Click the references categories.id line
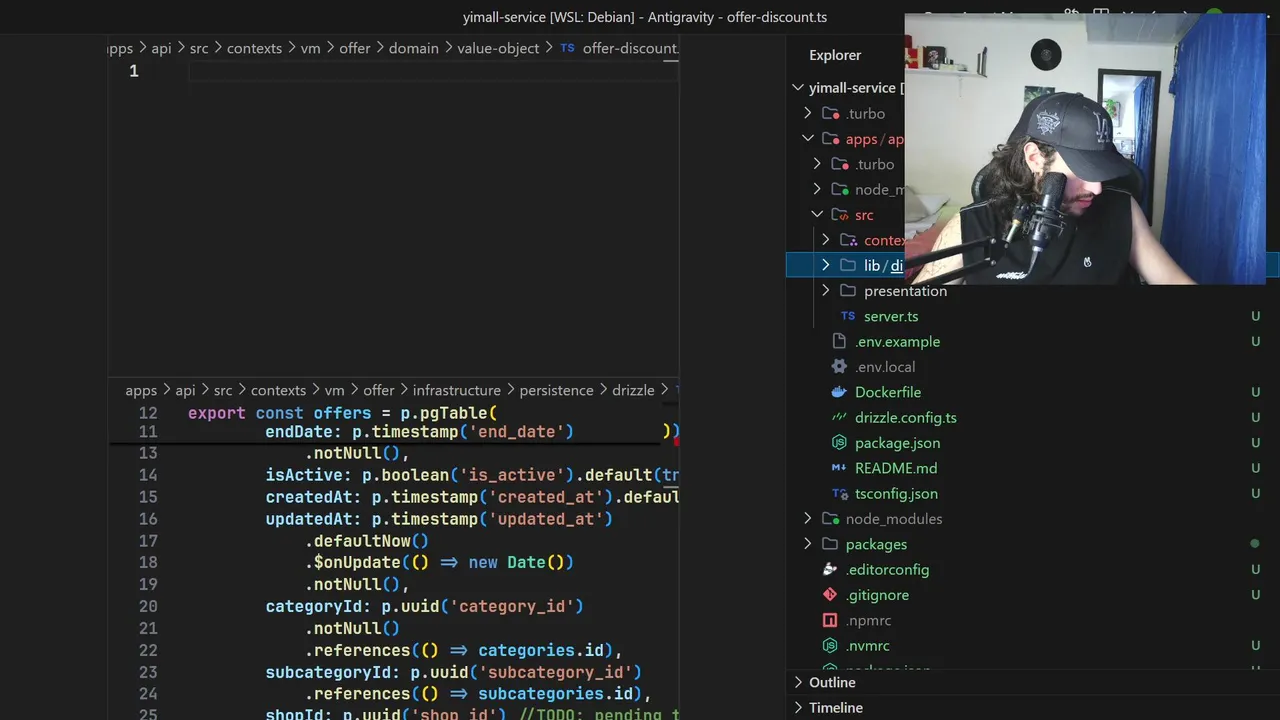The height and width of the screenshot is (720, 1280). 463,650
